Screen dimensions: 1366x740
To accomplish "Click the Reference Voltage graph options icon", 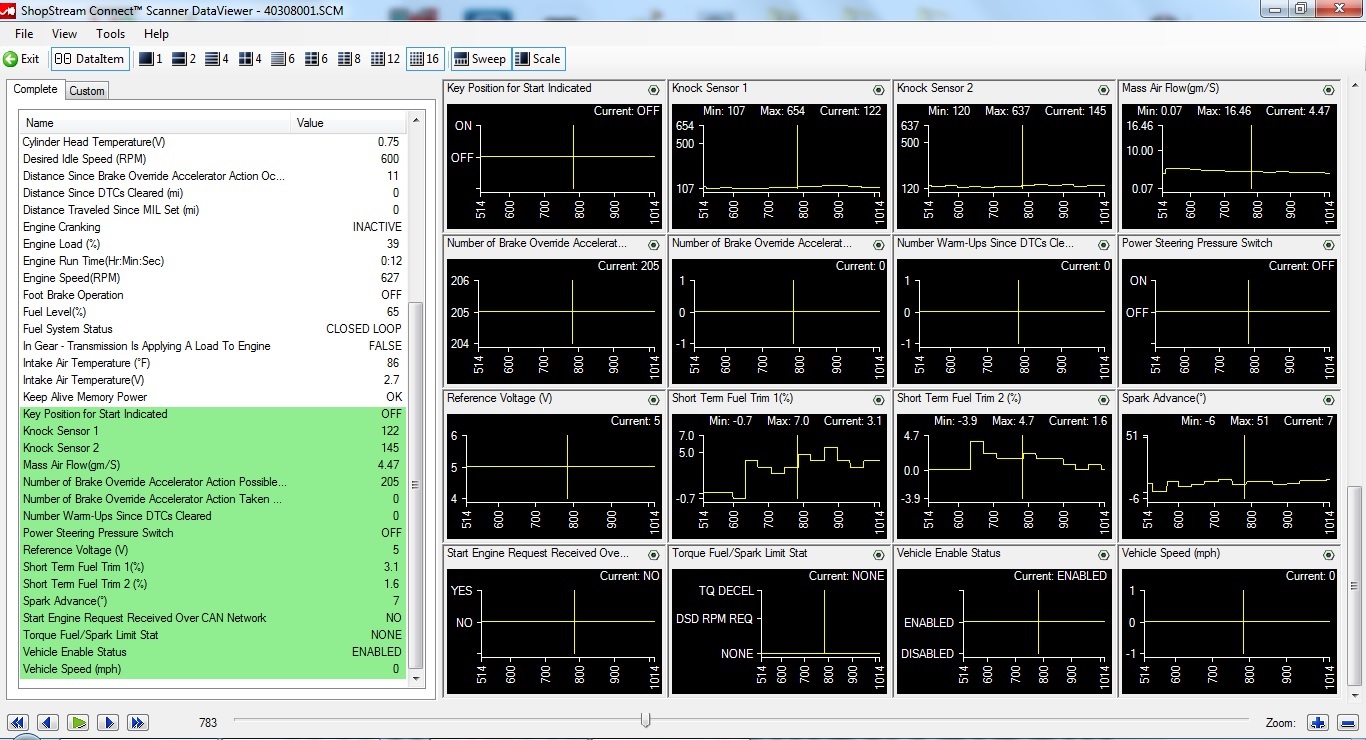I will tap(654, 400).
